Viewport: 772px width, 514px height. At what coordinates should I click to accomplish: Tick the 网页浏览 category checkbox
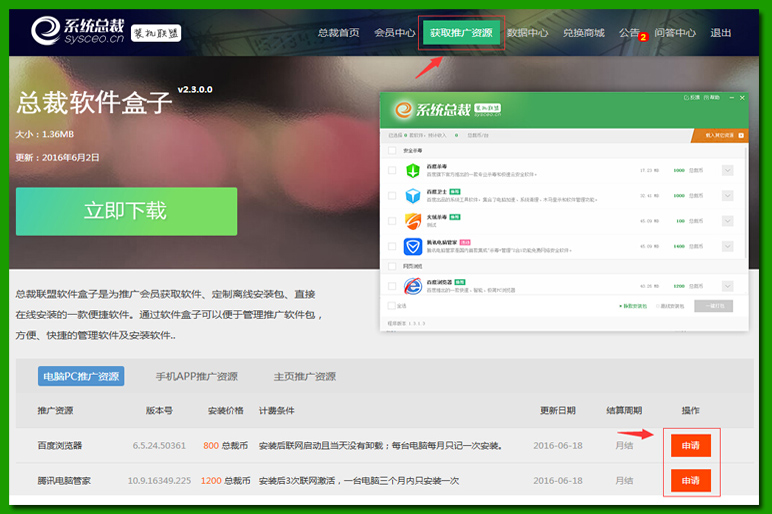(x=392, y=266)
